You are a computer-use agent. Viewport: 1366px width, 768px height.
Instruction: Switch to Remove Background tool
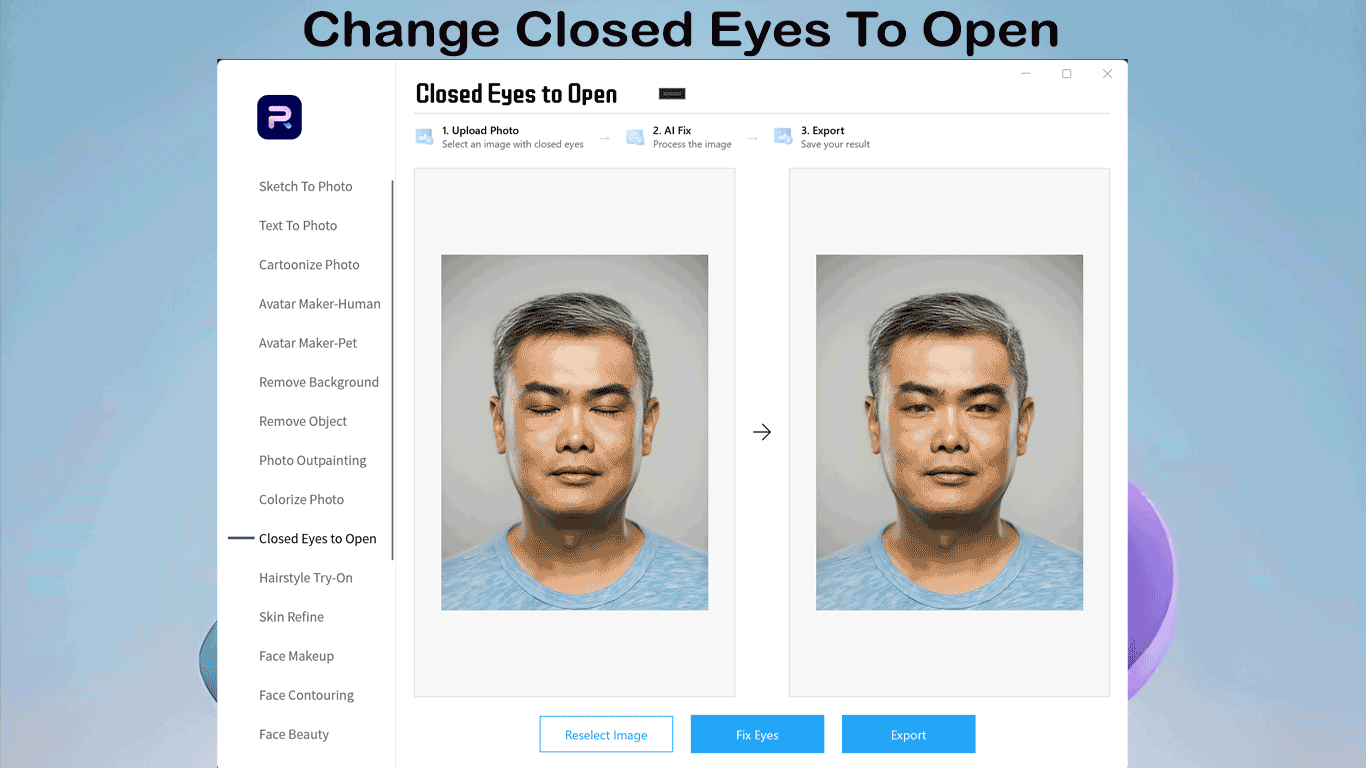point(318,382)
